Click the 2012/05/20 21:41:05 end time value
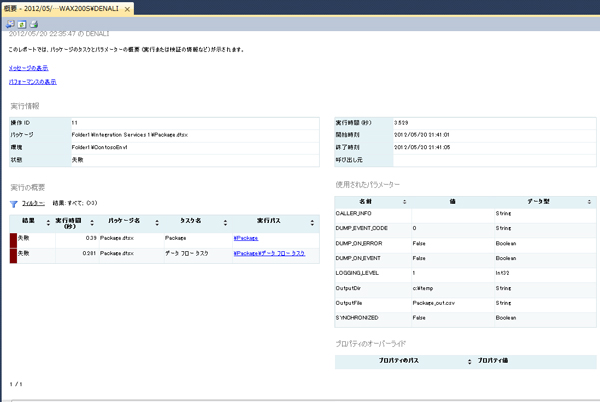The height and width of the screenshot is (402, 600). point(422,147)
